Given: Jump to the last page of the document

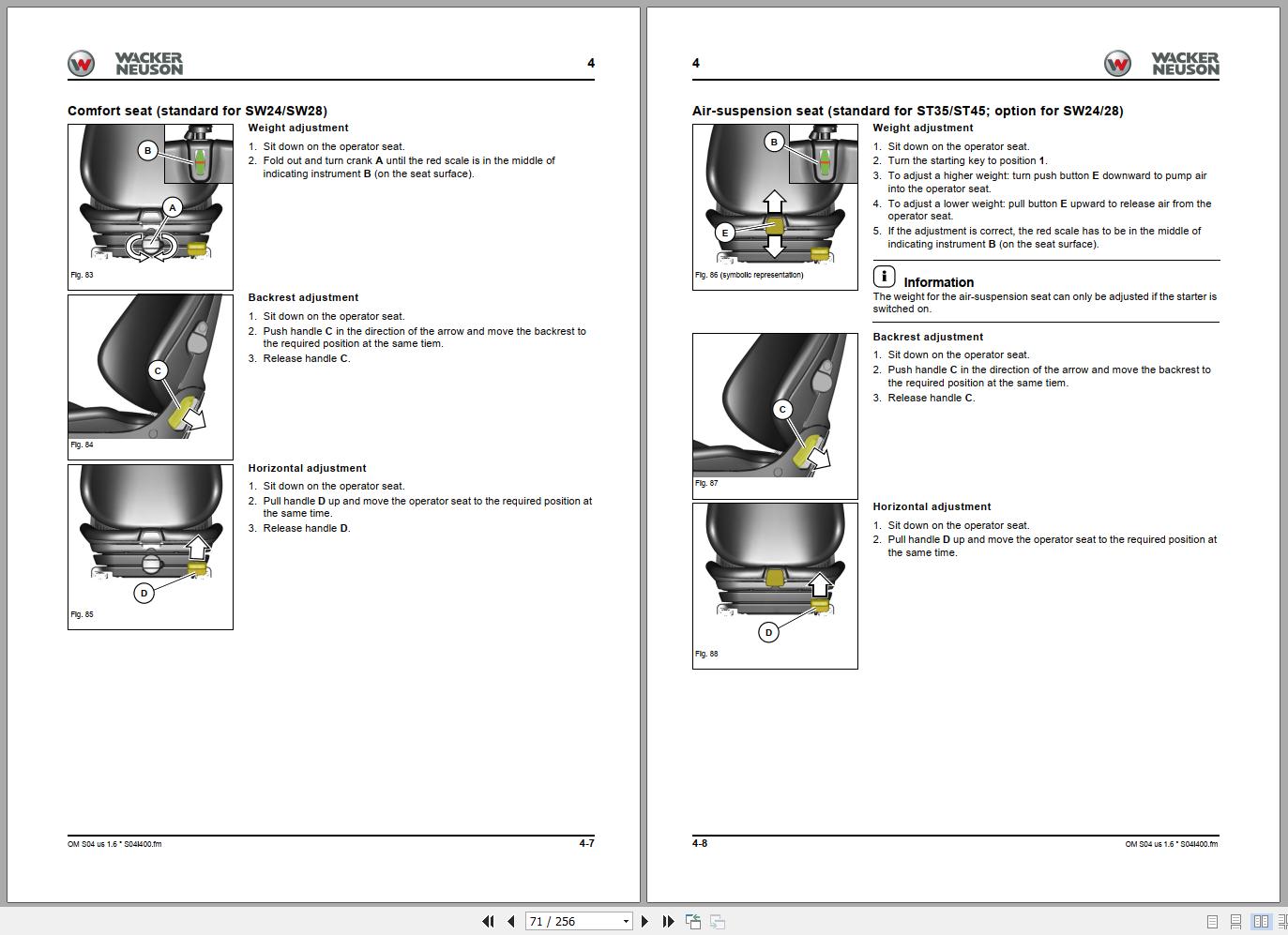Looking at the screenshot, I should 668,922.
